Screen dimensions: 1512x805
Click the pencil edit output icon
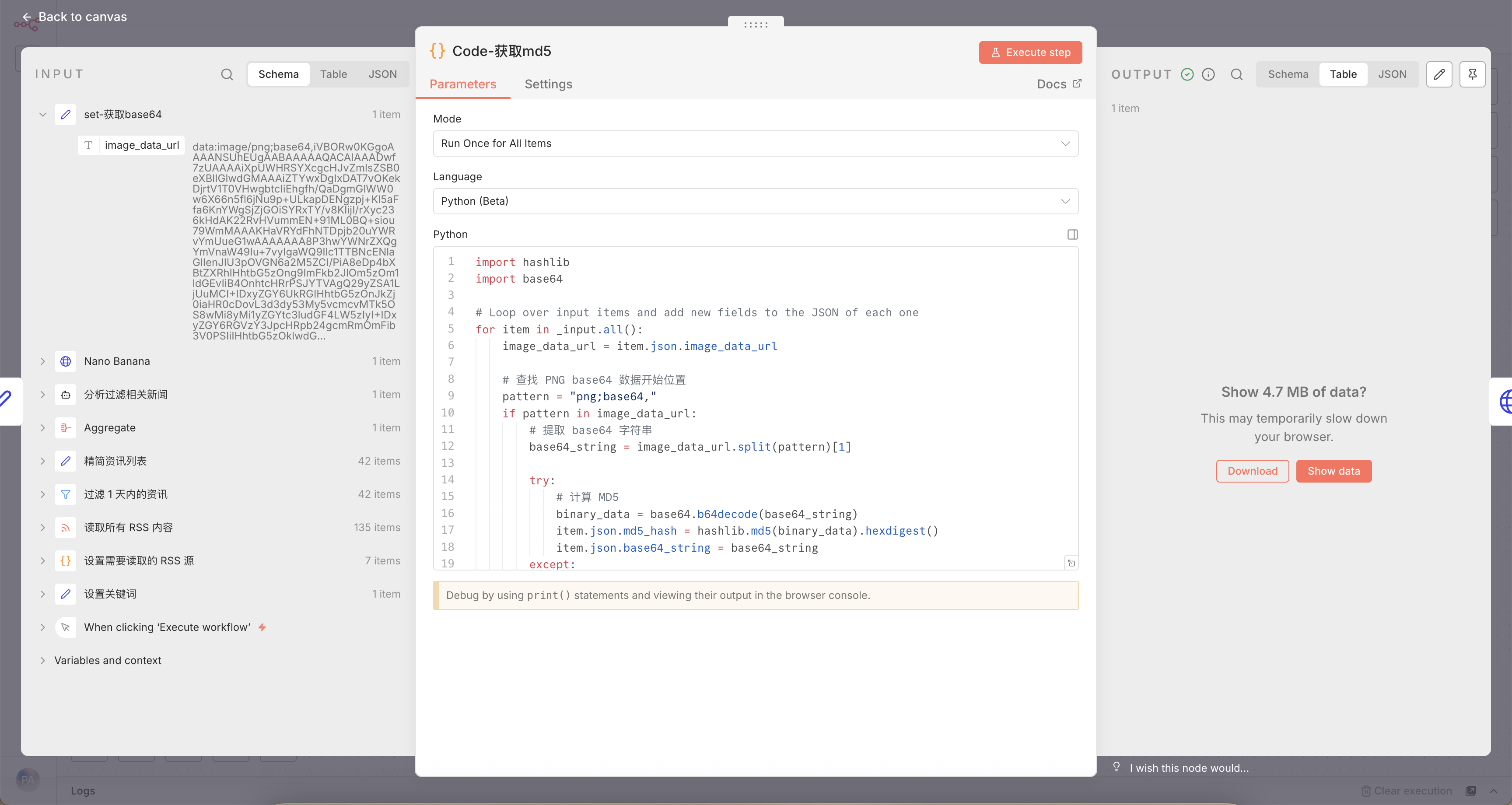[x=1438, y=74]
